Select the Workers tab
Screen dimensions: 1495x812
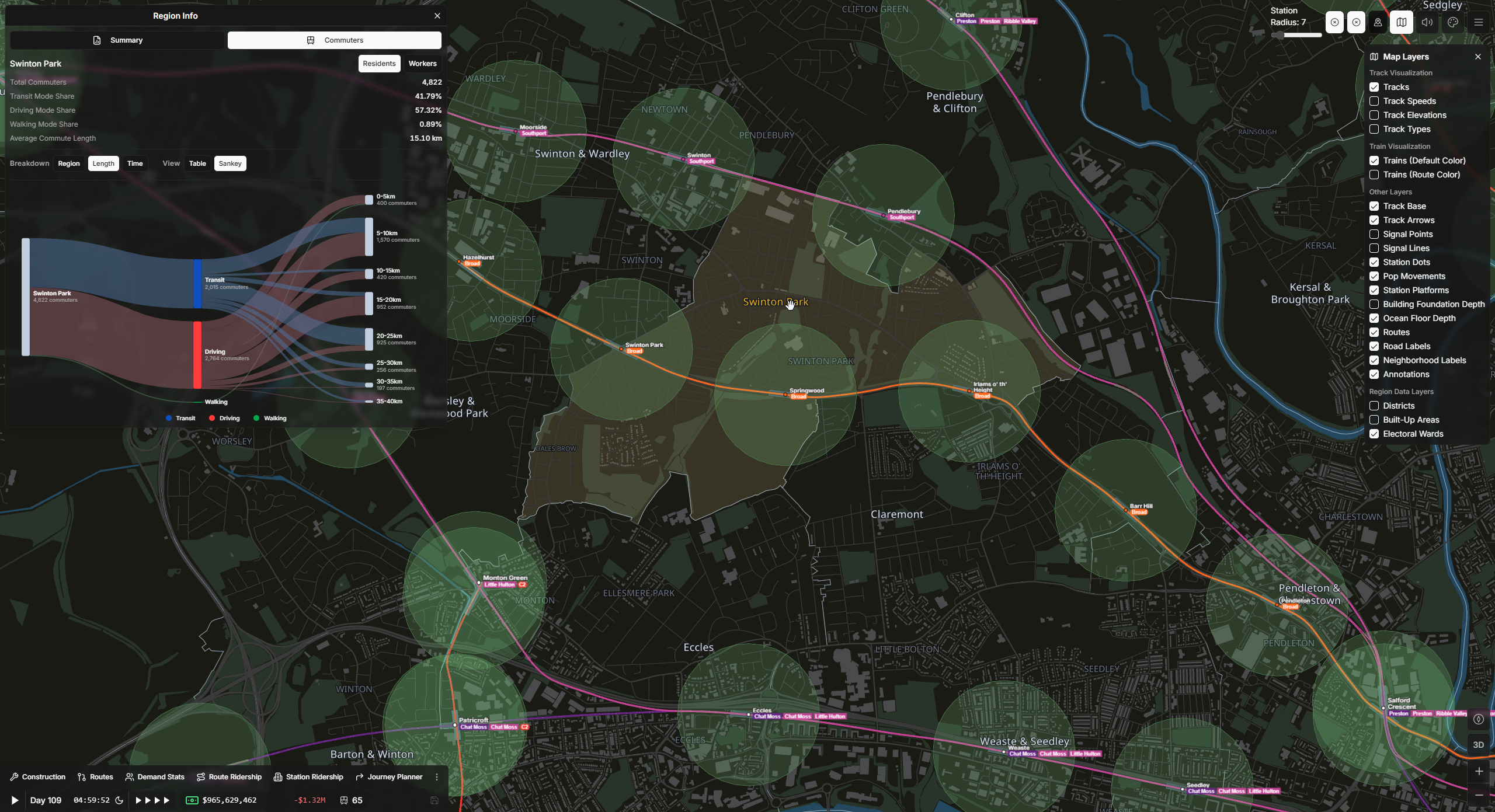pos(422,64)
